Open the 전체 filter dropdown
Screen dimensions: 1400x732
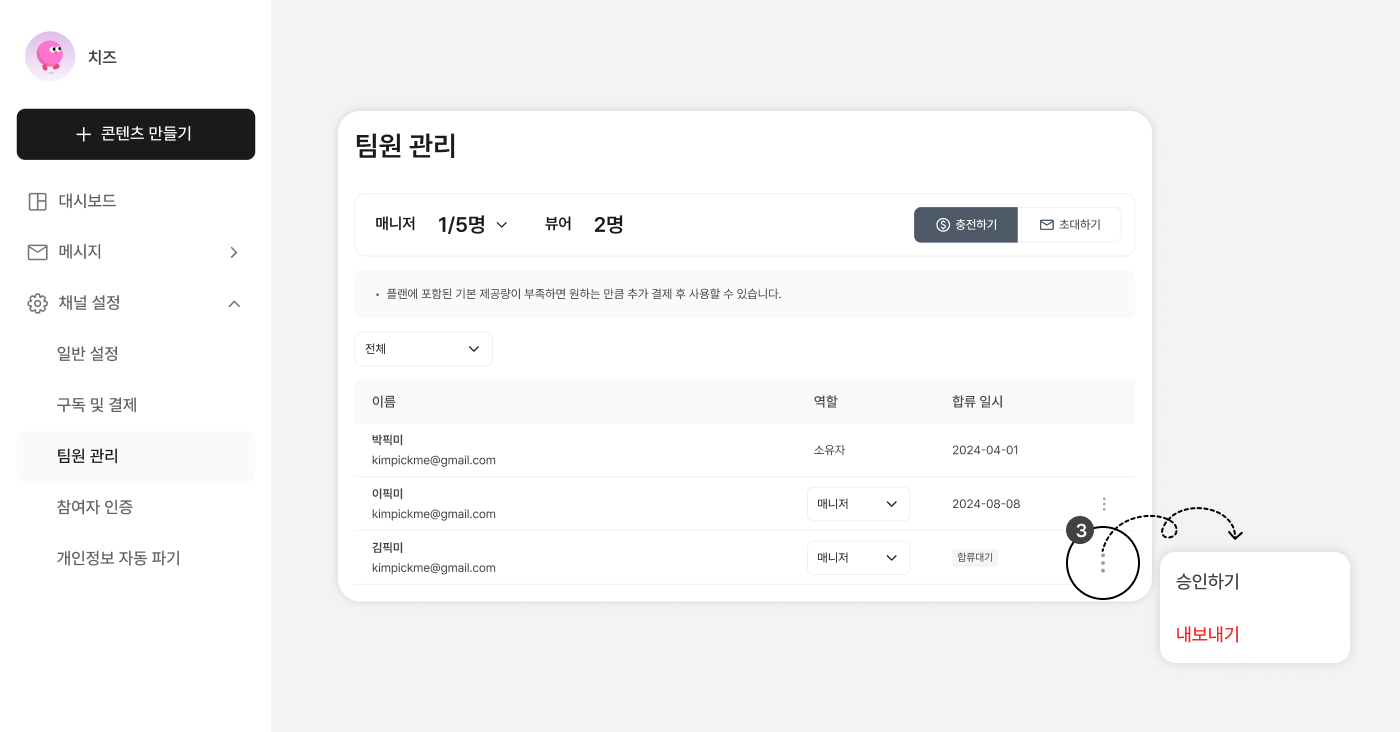coord(423,349)
